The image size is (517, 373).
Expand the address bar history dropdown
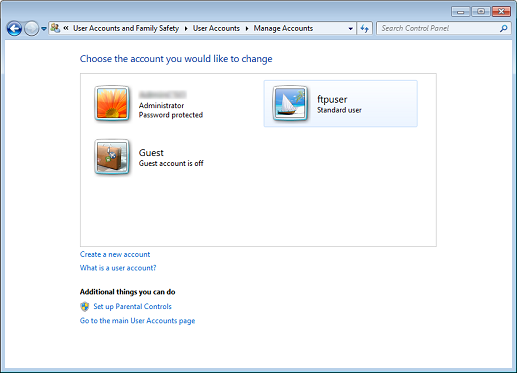(x=350, y=29)
